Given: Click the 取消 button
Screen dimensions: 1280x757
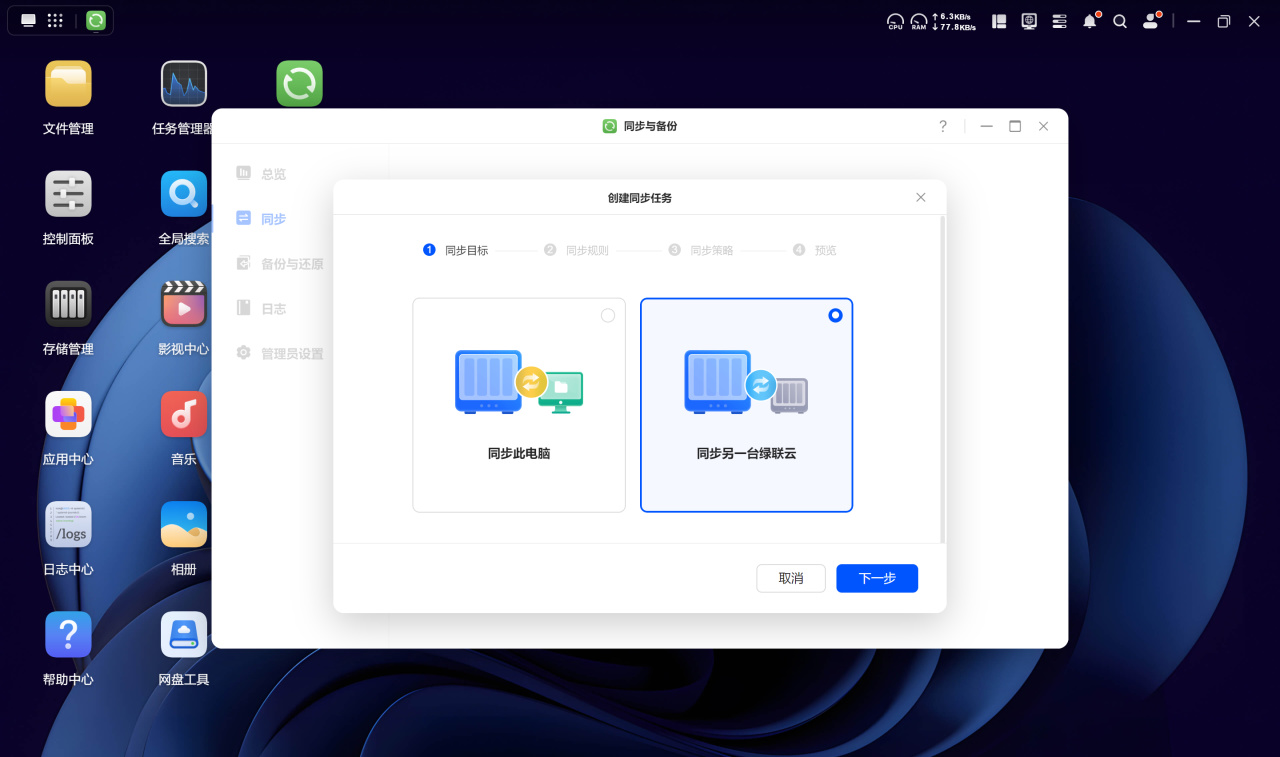Looking at the screenshot, I should click(791, 578).
